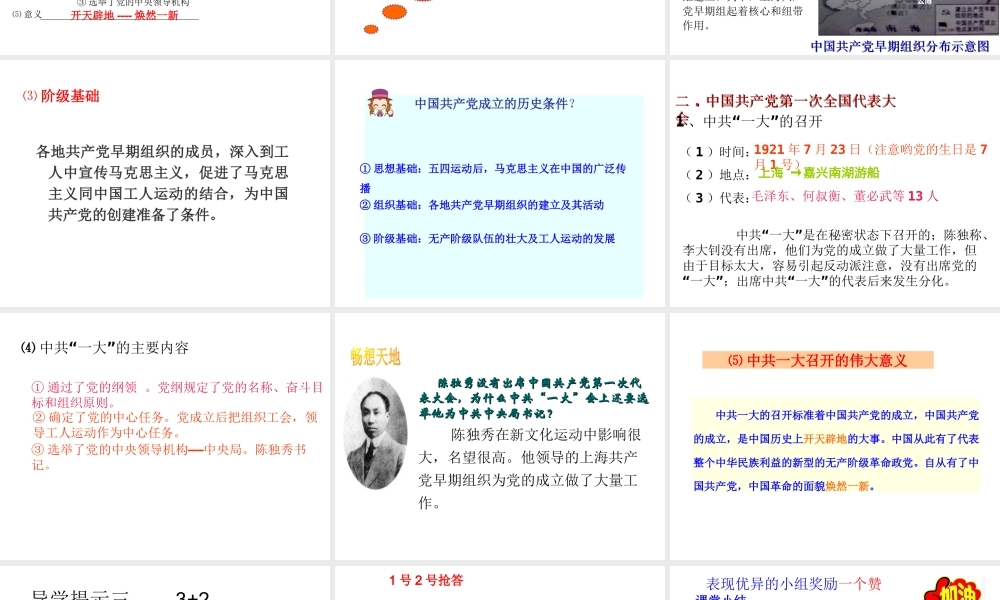Click the text 党早期组织起着核心和纽带作用

(x=742, y=18)
